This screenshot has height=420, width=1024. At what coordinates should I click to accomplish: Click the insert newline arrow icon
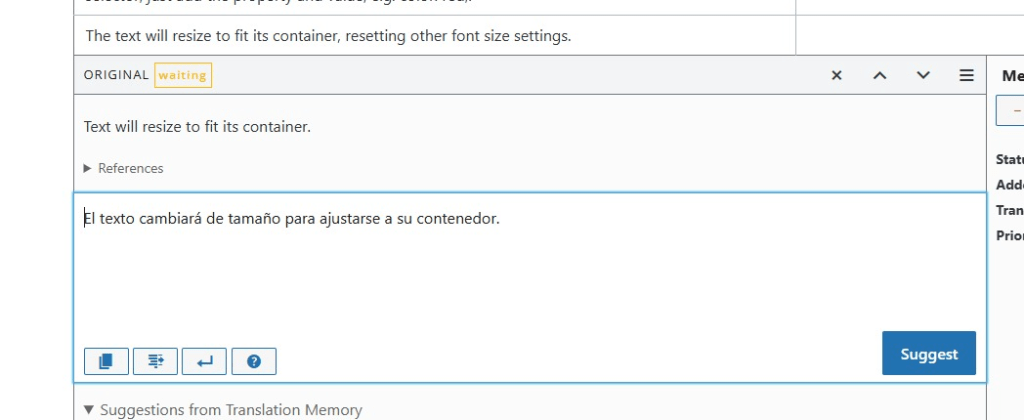(x=204, y=361)
